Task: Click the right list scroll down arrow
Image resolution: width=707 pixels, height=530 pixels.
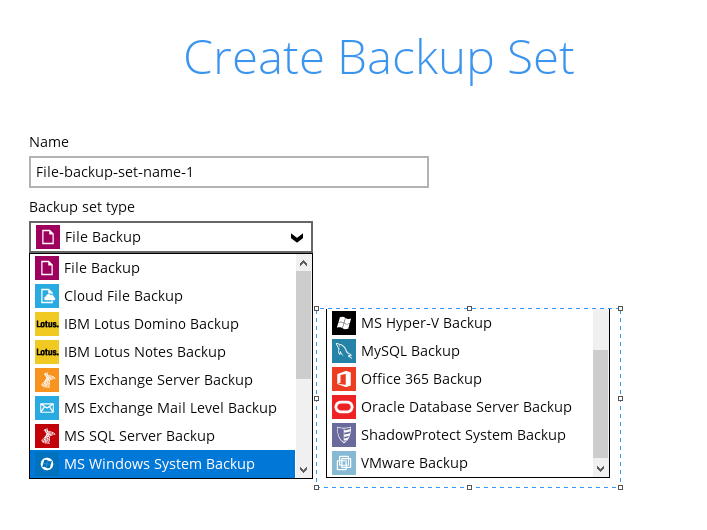Action: coord(601,468)
